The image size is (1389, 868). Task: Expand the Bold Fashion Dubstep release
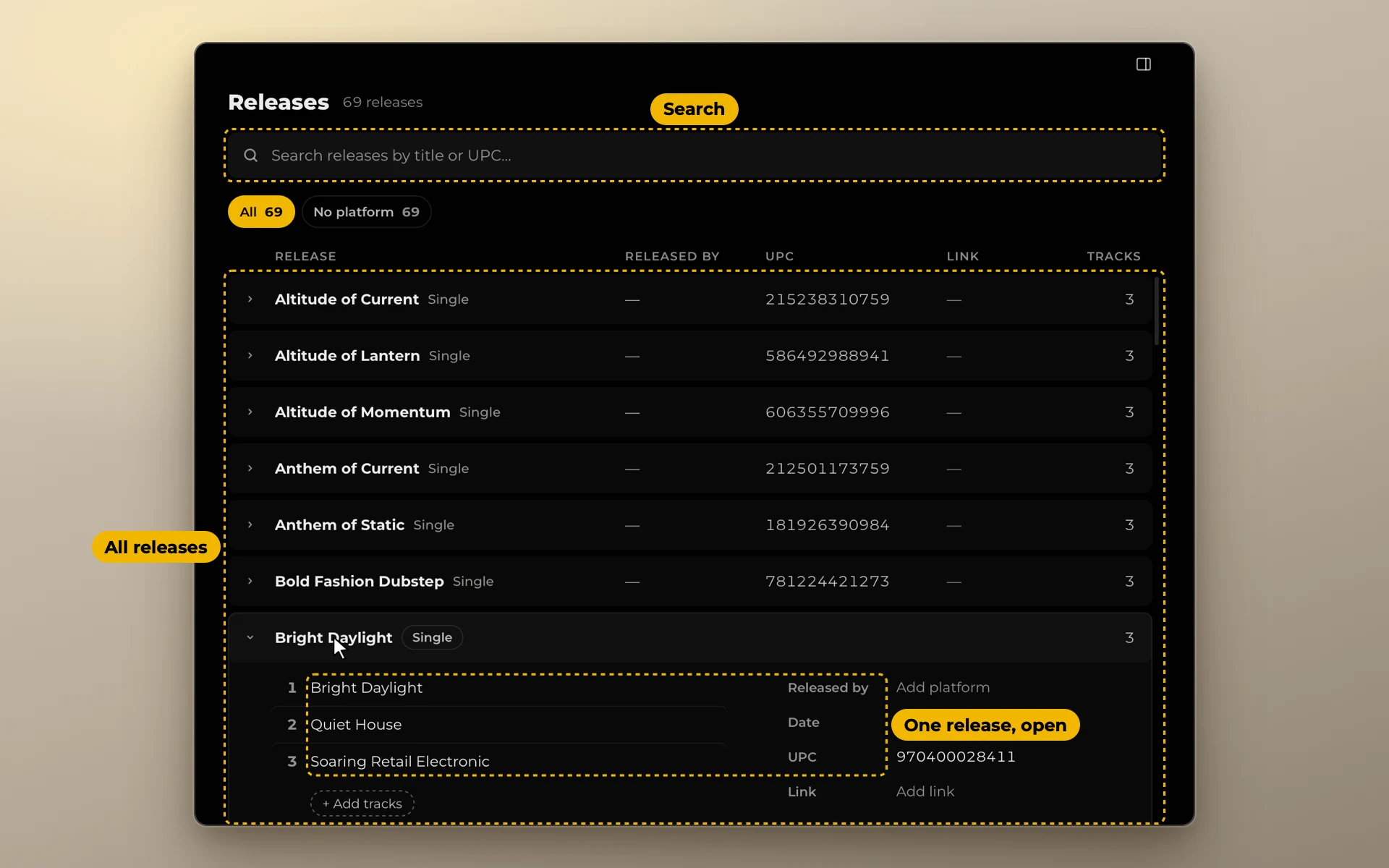coord(250,582)
